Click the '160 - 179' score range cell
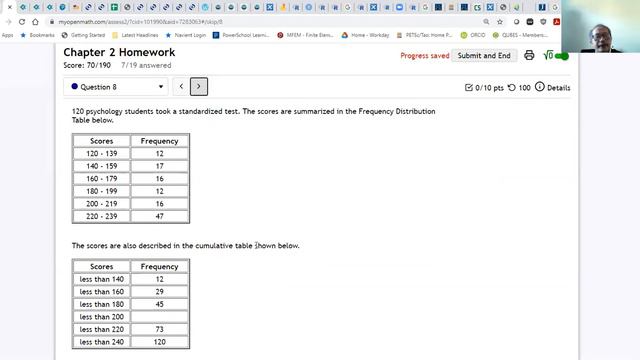This screenshot has height=360, width=640. [x=102, y=179]
